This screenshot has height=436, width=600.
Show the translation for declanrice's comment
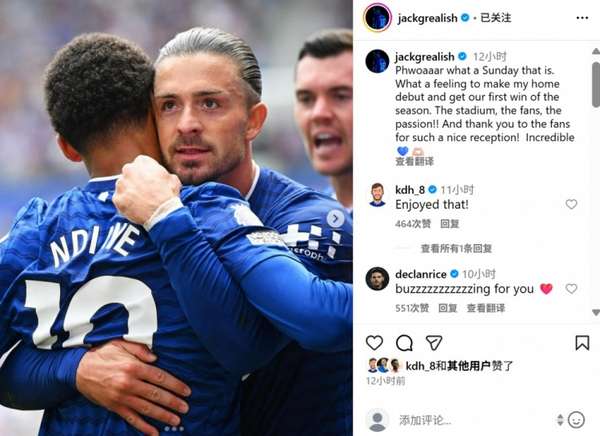486,308
